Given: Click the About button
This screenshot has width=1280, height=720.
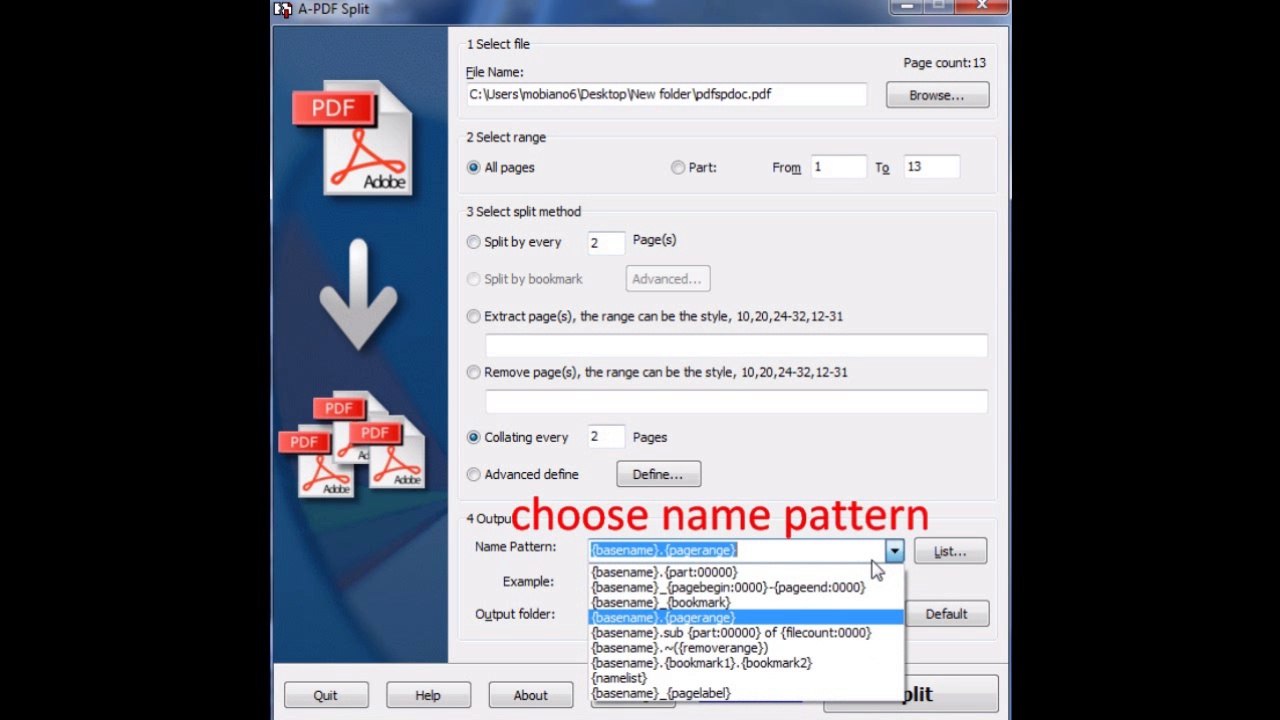Looking at the screenshot, I should point(530,695).
